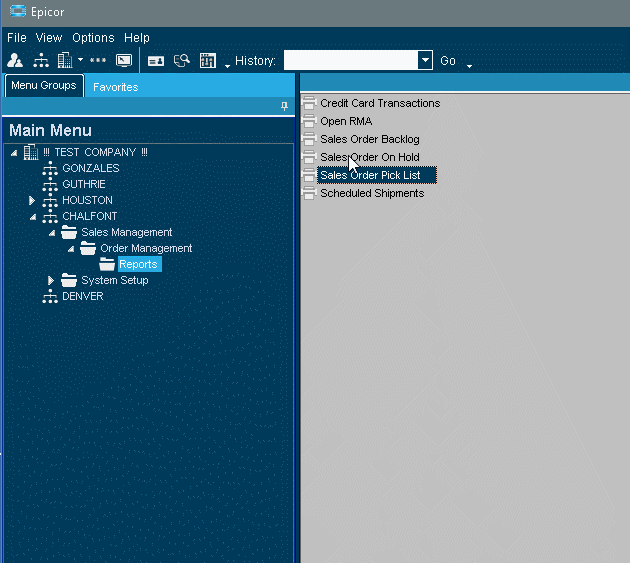Click the ID card toolbar icon
Image resolution: width=630 pixels, height=563 pixels.
click(x=156, y=61)
